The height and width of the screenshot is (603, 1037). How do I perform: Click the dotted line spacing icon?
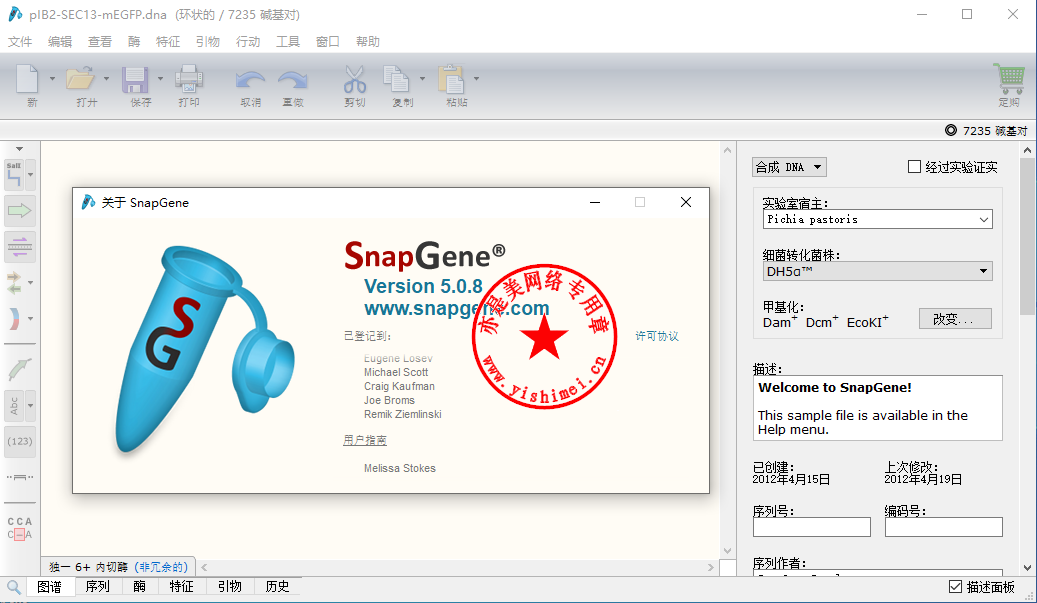click(x=20, y=477)
